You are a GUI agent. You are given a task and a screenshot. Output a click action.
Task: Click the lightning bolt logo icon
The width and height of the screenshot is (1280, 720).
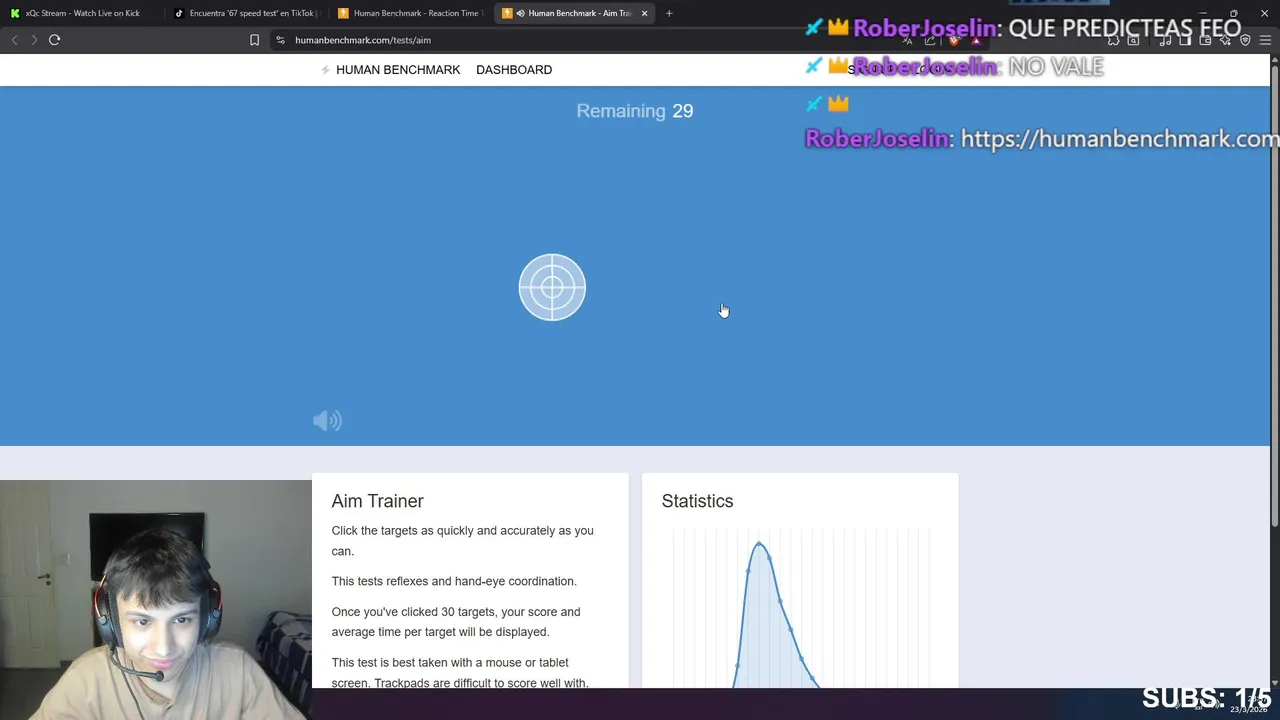[x=325, y=70]
